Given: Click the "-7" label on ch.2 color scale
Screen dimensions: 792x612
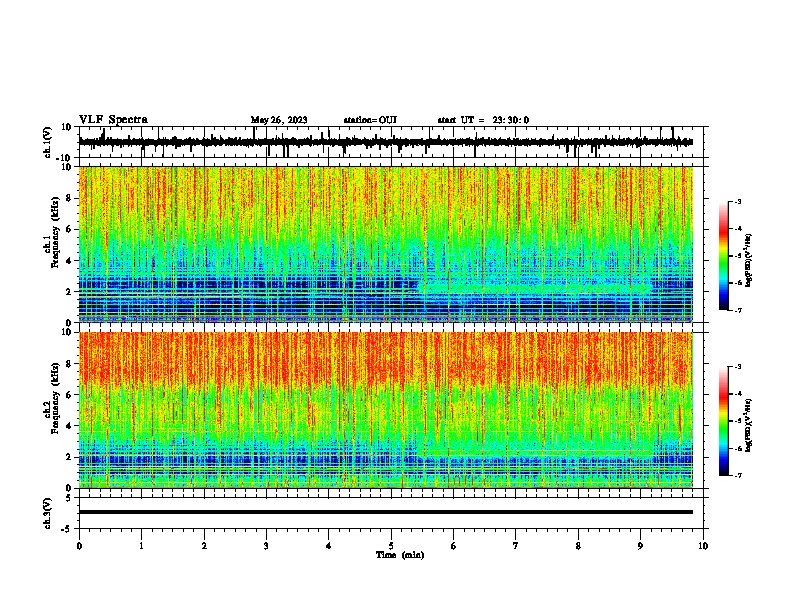Looking at the screenshot, I should pos(738,475).
